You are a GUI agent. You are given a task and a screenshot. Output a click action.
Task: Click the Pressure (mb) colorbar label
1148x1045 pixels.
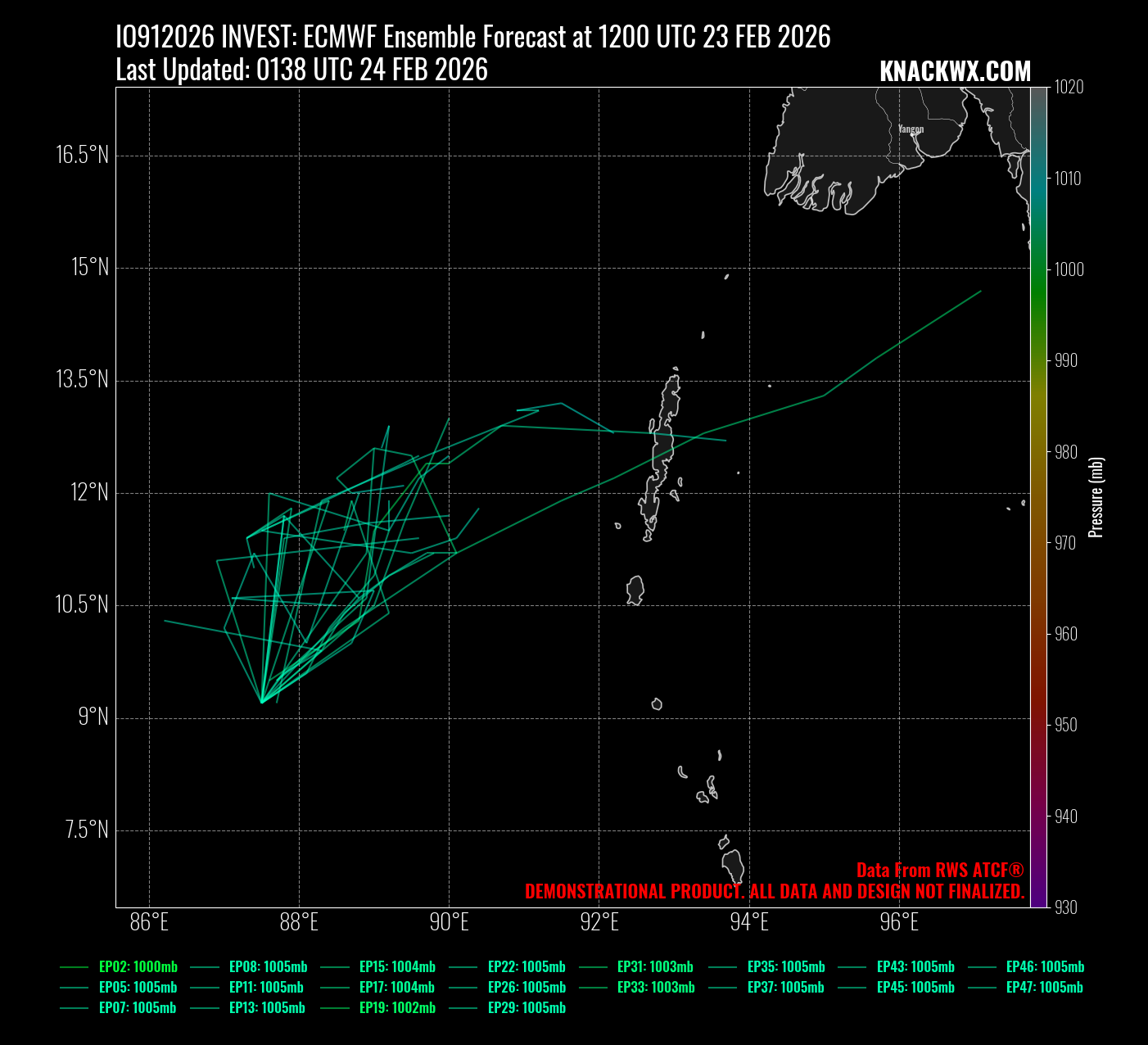pos(1096,497)
